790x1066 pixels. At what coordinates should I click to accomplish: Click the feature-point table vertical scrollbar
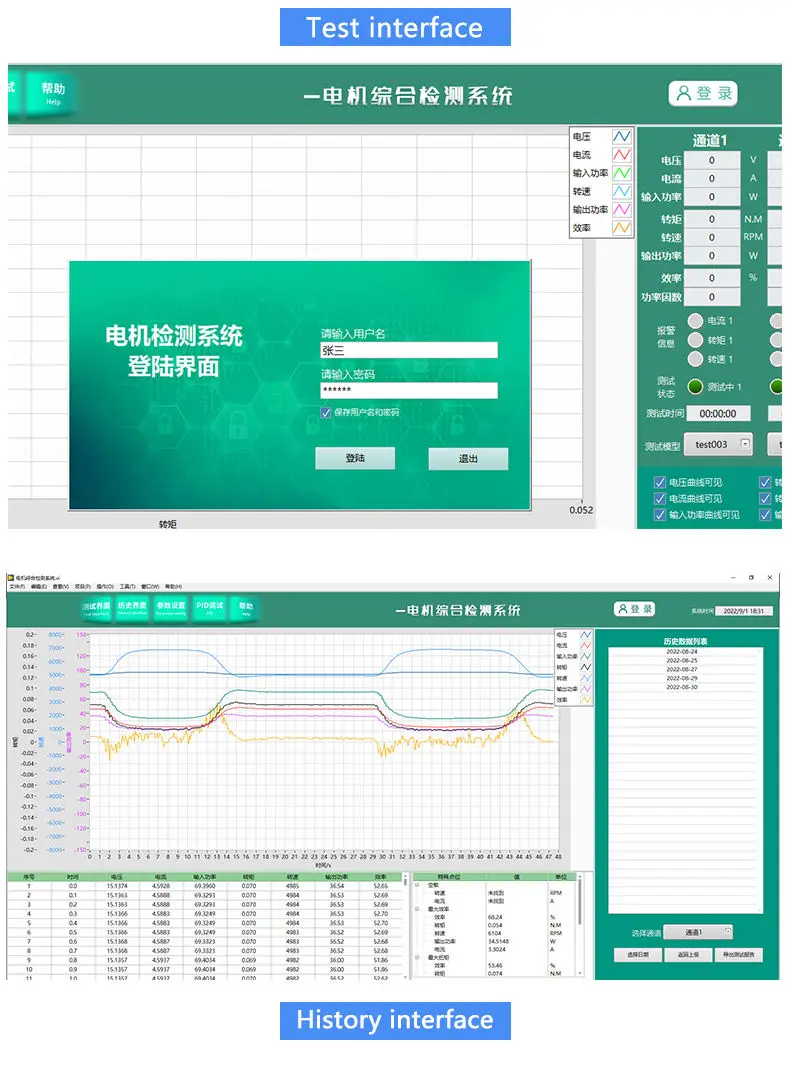click(x=581, y=925)
